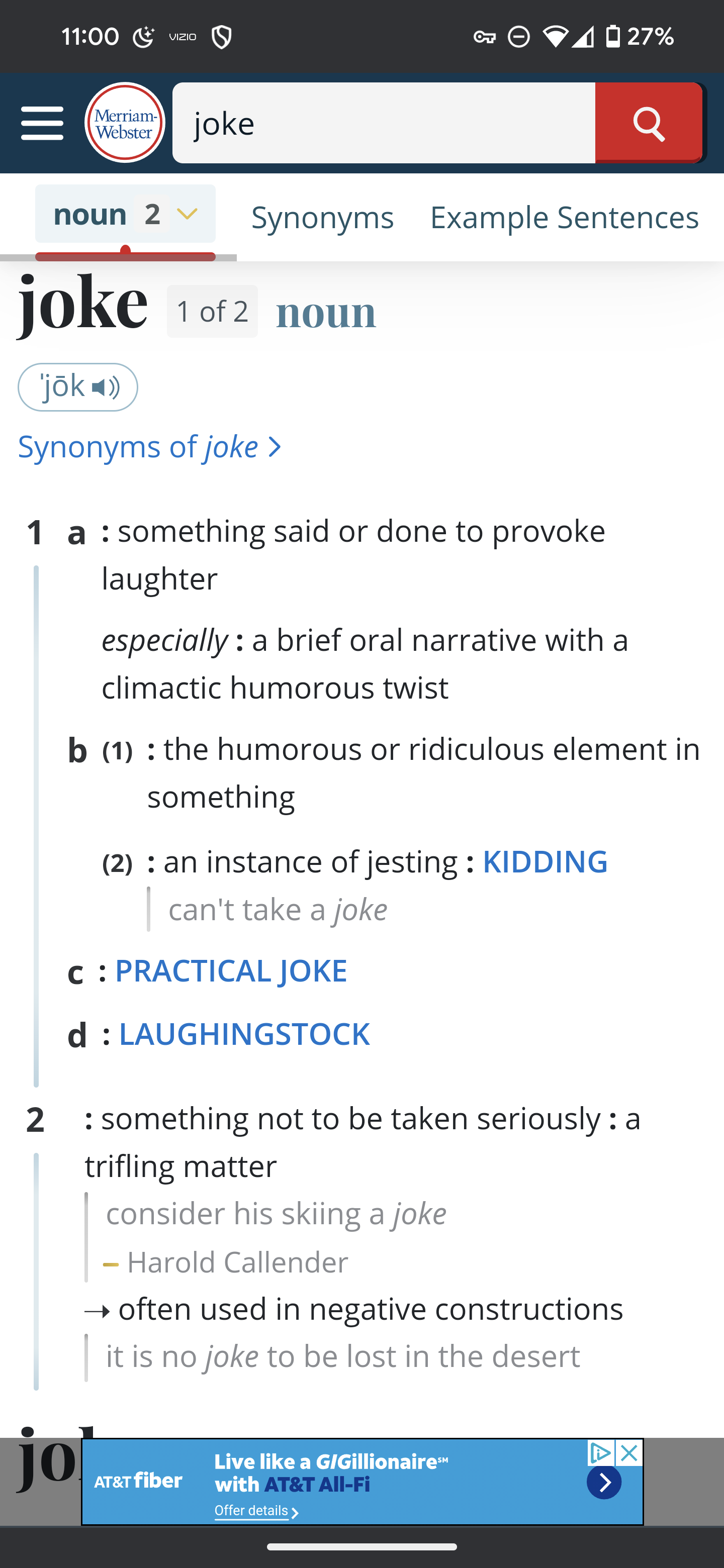Tap the Android home gesture bar
Image resolution: width=724 pixels, height=1568 pixels.
pyautogui.click(x=361, y=1547)
